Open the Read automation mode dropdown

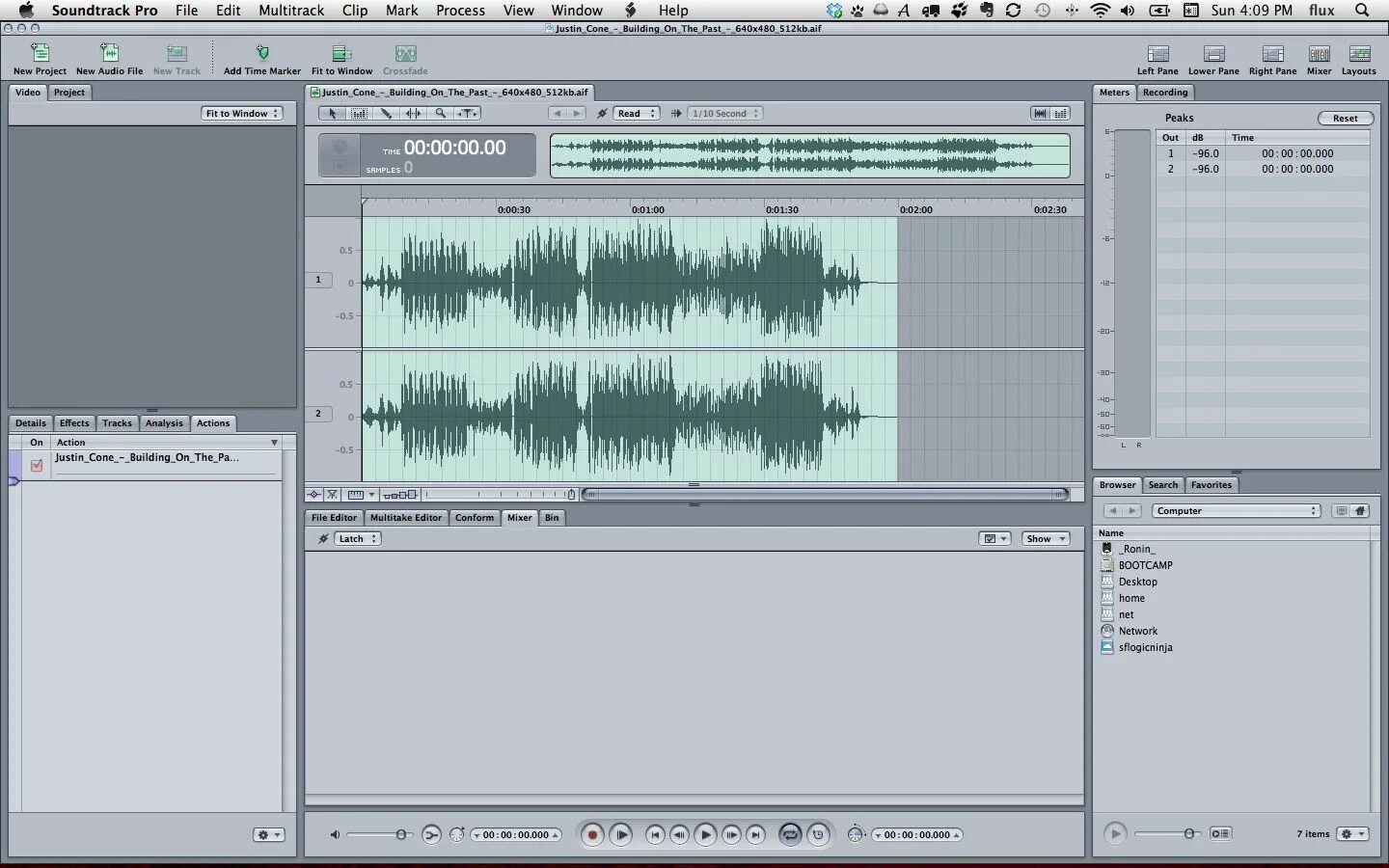637,113
